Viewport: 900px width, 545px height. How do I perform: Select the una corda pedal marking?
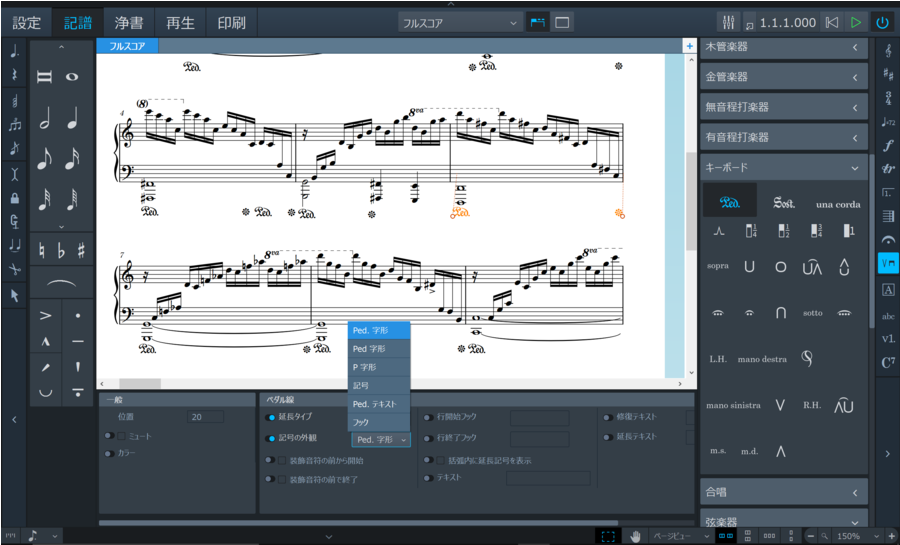(838, 204)
